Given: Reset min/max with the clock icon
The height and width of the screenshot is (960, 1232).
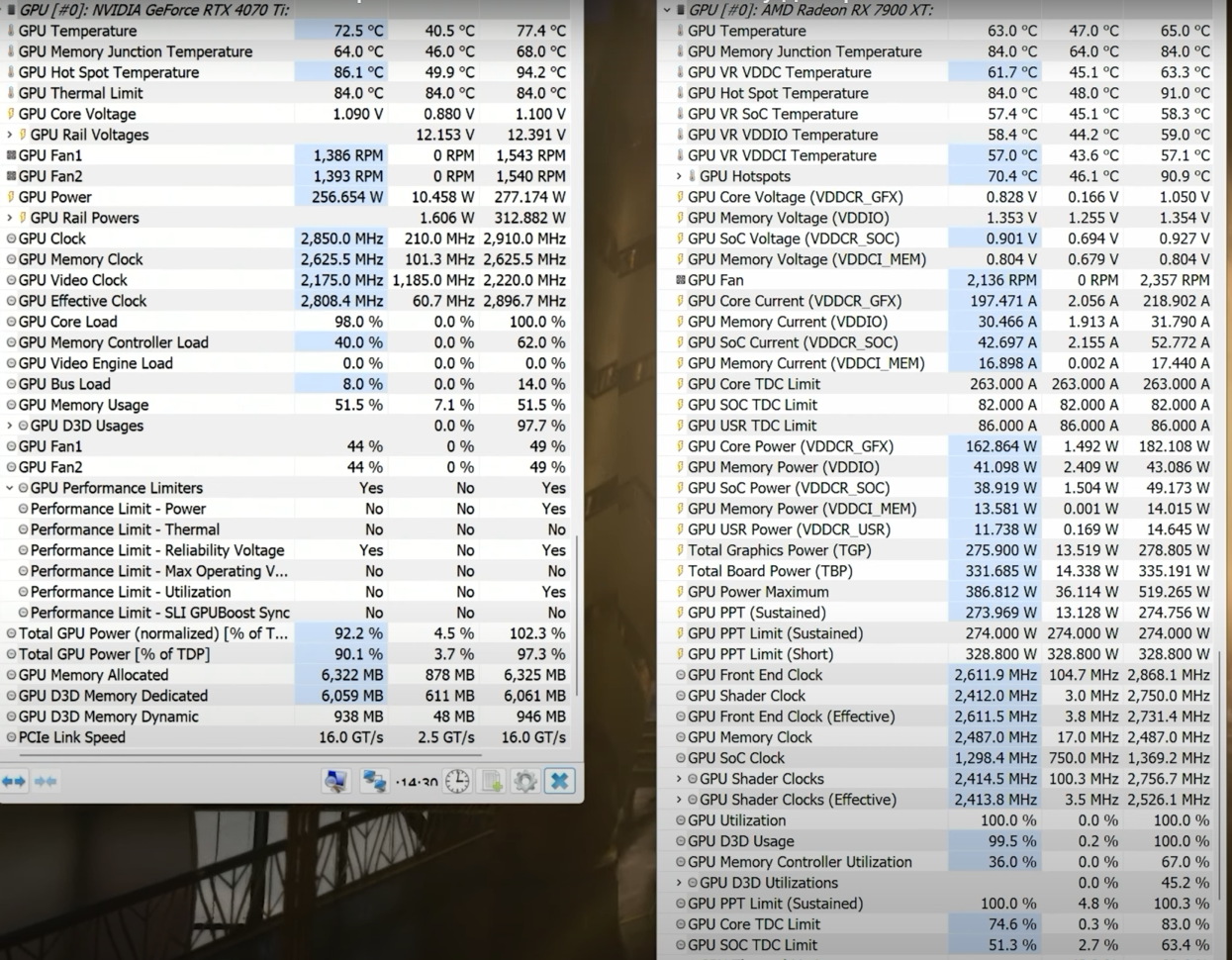Looking at the screenshot, I should pos(457,781).
